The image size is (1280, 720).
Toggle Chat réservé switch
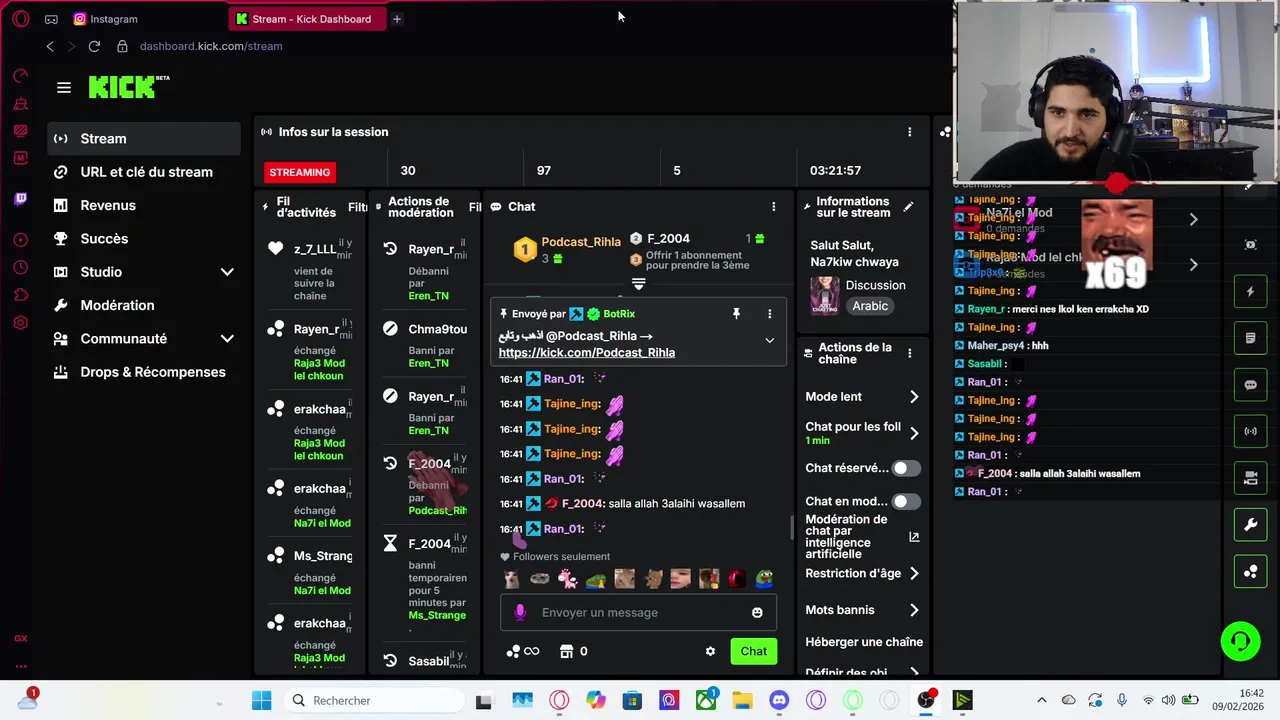coord(905,468)
